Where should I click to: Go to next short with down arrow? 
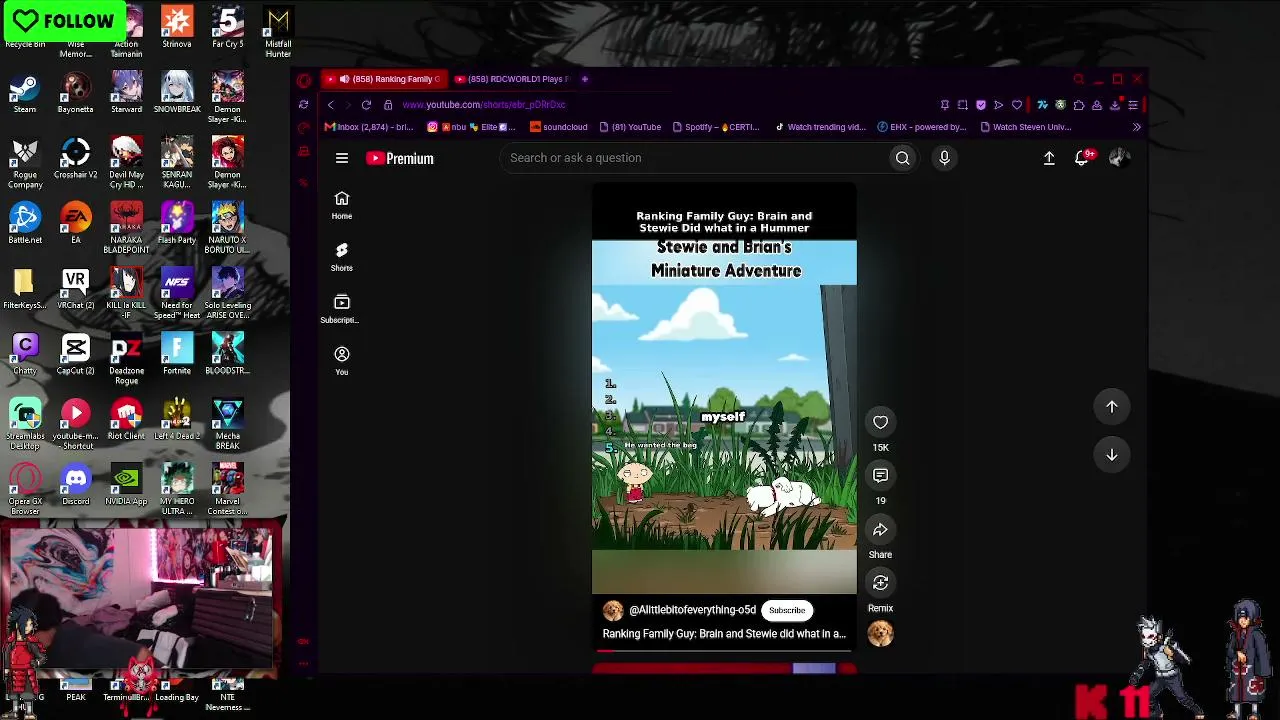point(1111,454)
